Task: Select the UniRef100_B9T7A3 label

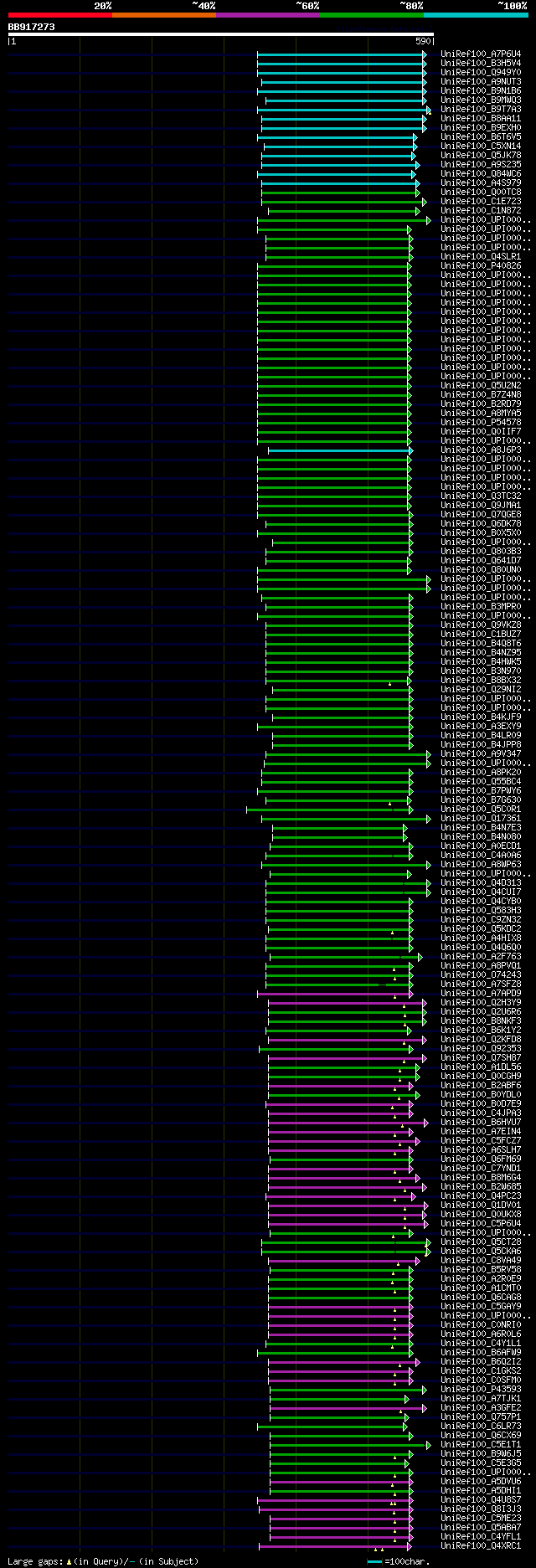Action: point(481,110)
